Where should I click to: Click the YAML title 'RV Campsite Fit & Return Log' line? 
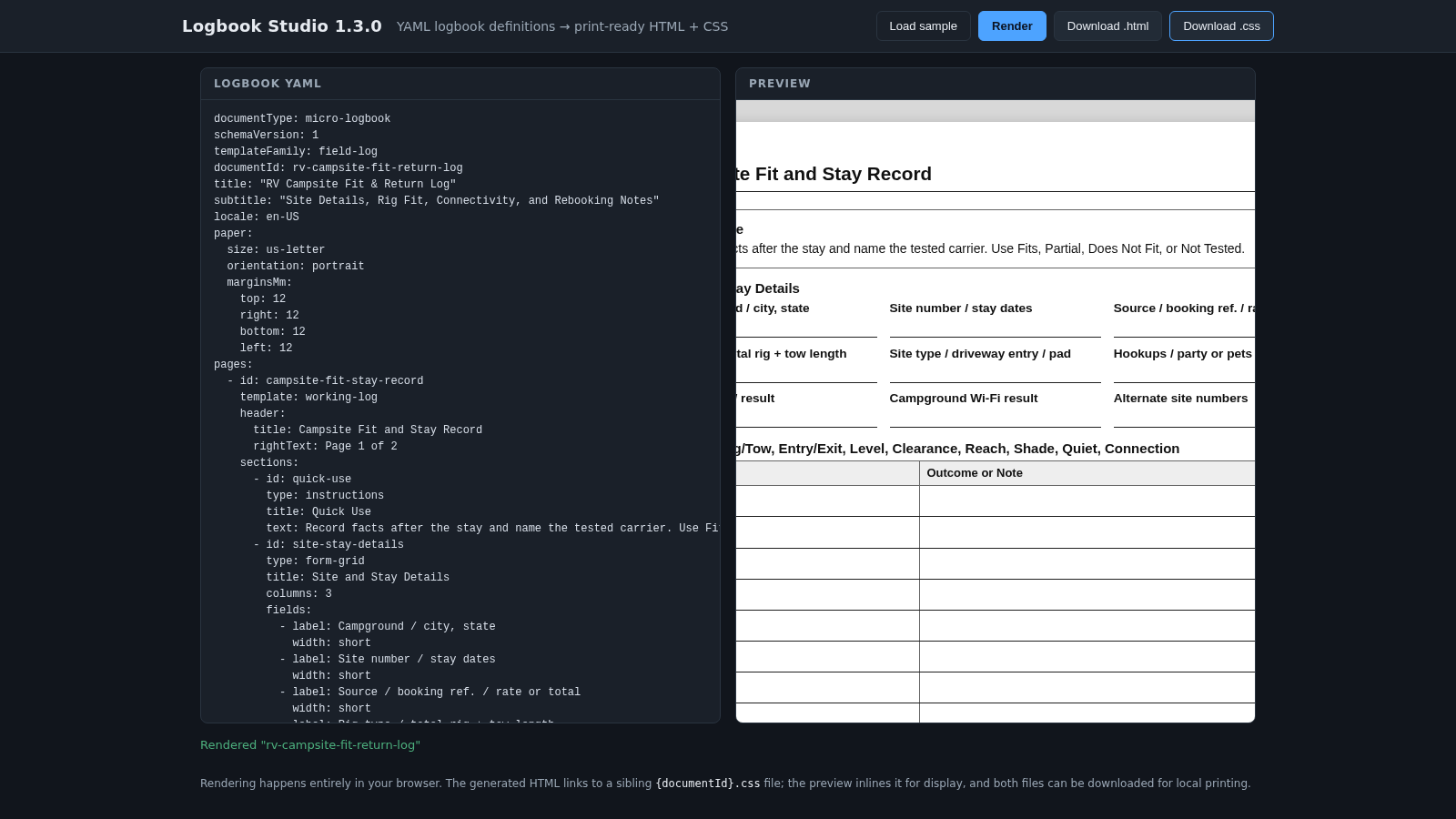pyautogui.click(x=335, y=185)
